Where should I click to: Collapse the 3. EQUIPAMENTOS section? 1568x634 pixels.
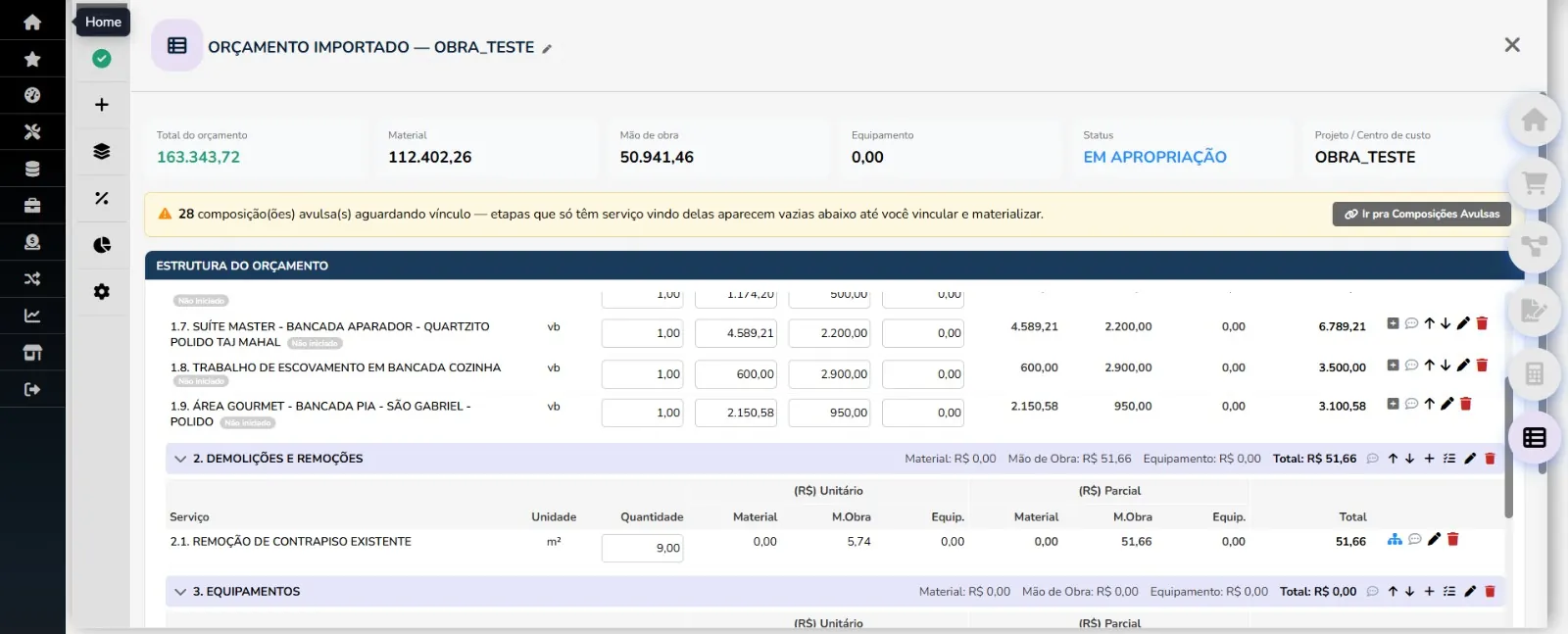[180, 592]
